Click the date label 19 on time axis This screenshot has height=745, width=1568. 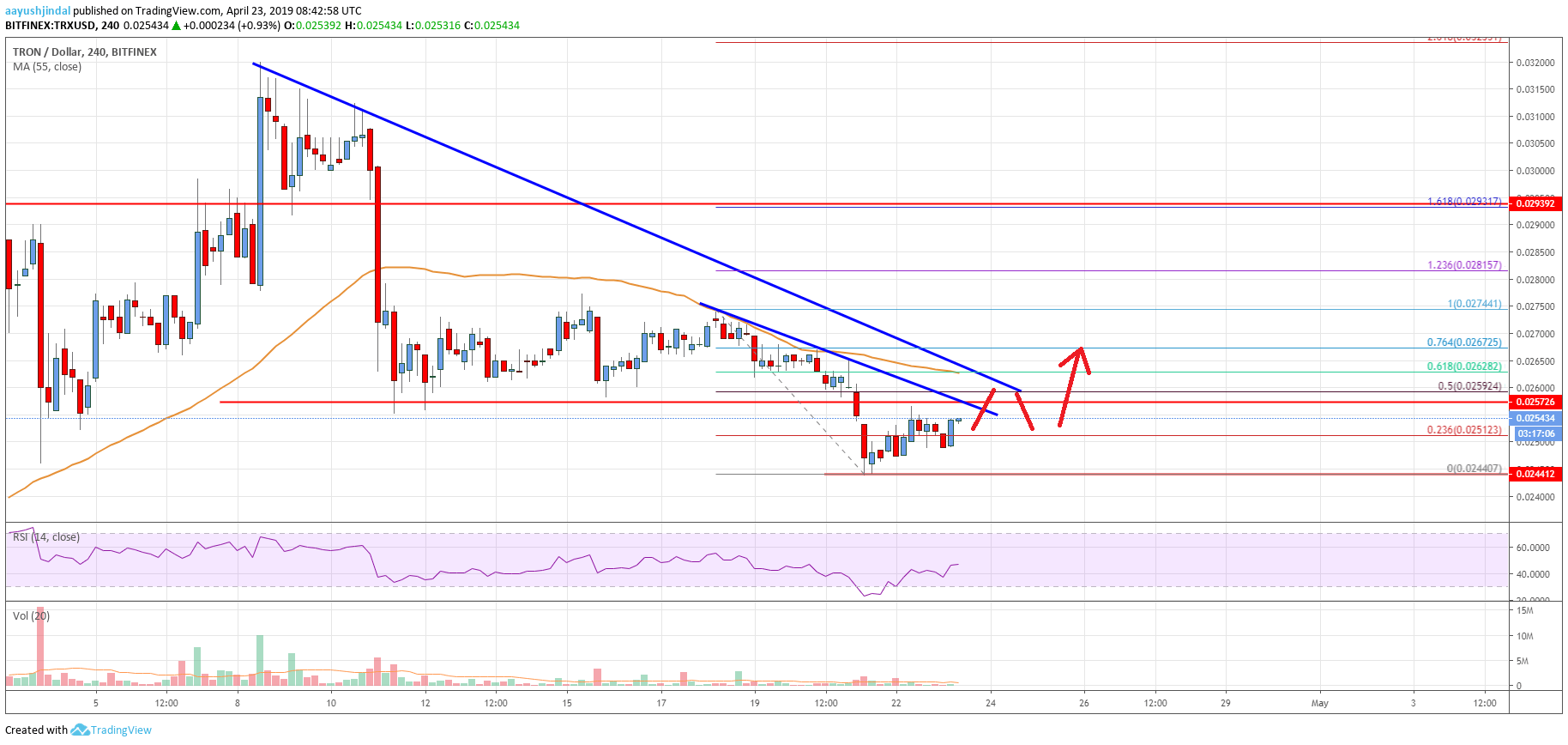755,703
